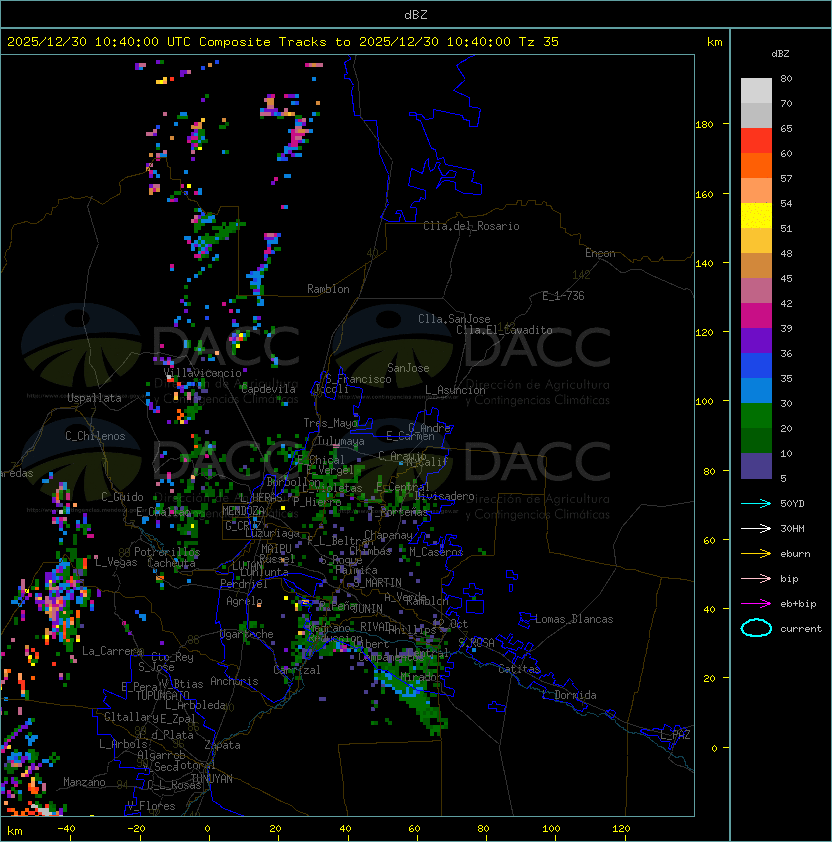Click the 30HM white arrow legend icon
The image size is (832, 842).
click(756, 528)
